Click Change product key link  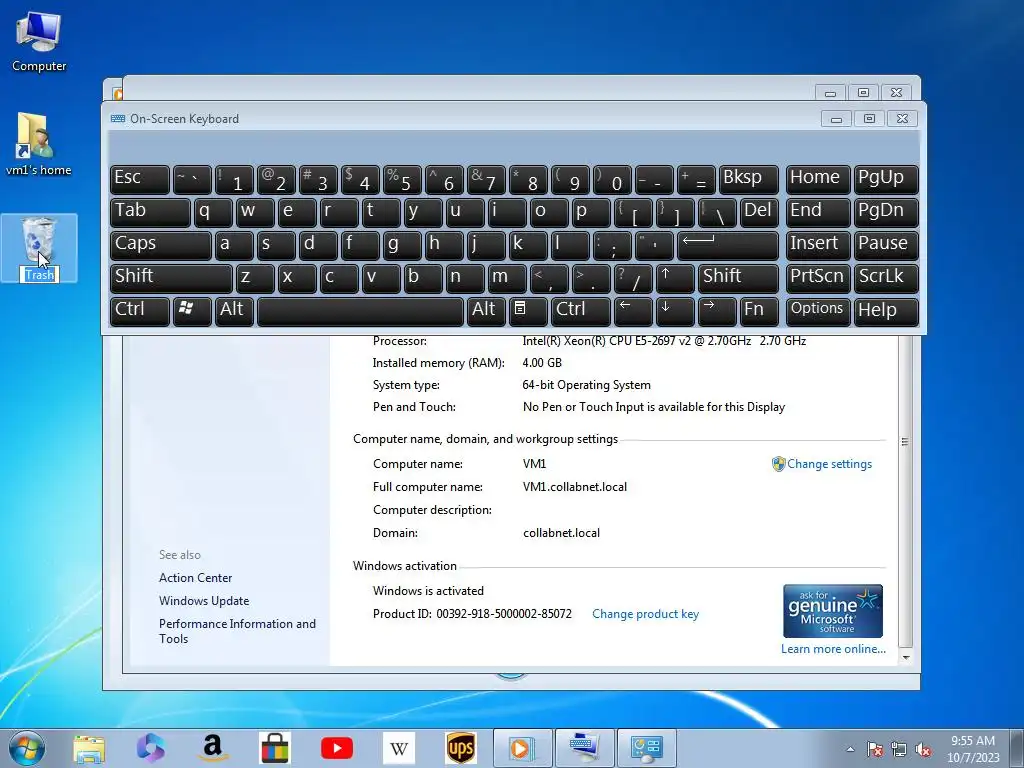pyautogui.click(x=645, y=614)
